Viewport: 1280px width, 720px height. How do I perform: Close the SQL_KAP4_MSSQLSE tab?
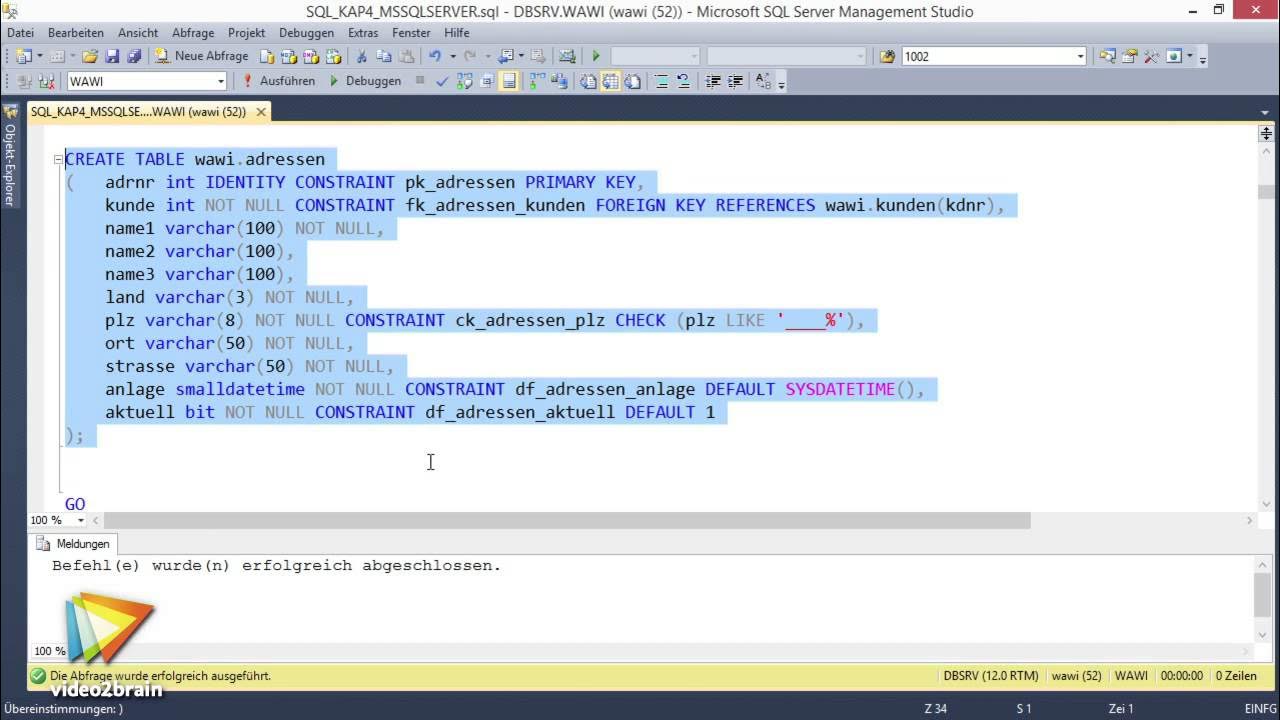point(261,112)
